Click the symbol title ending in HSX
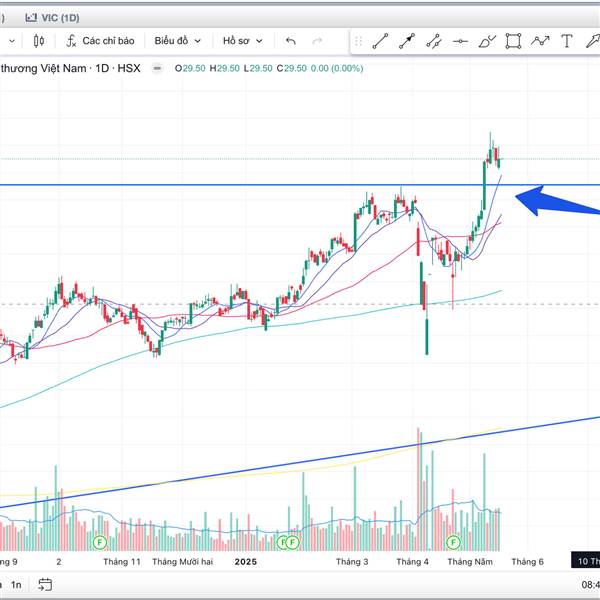Screen dimensions: 600x600 70,68
